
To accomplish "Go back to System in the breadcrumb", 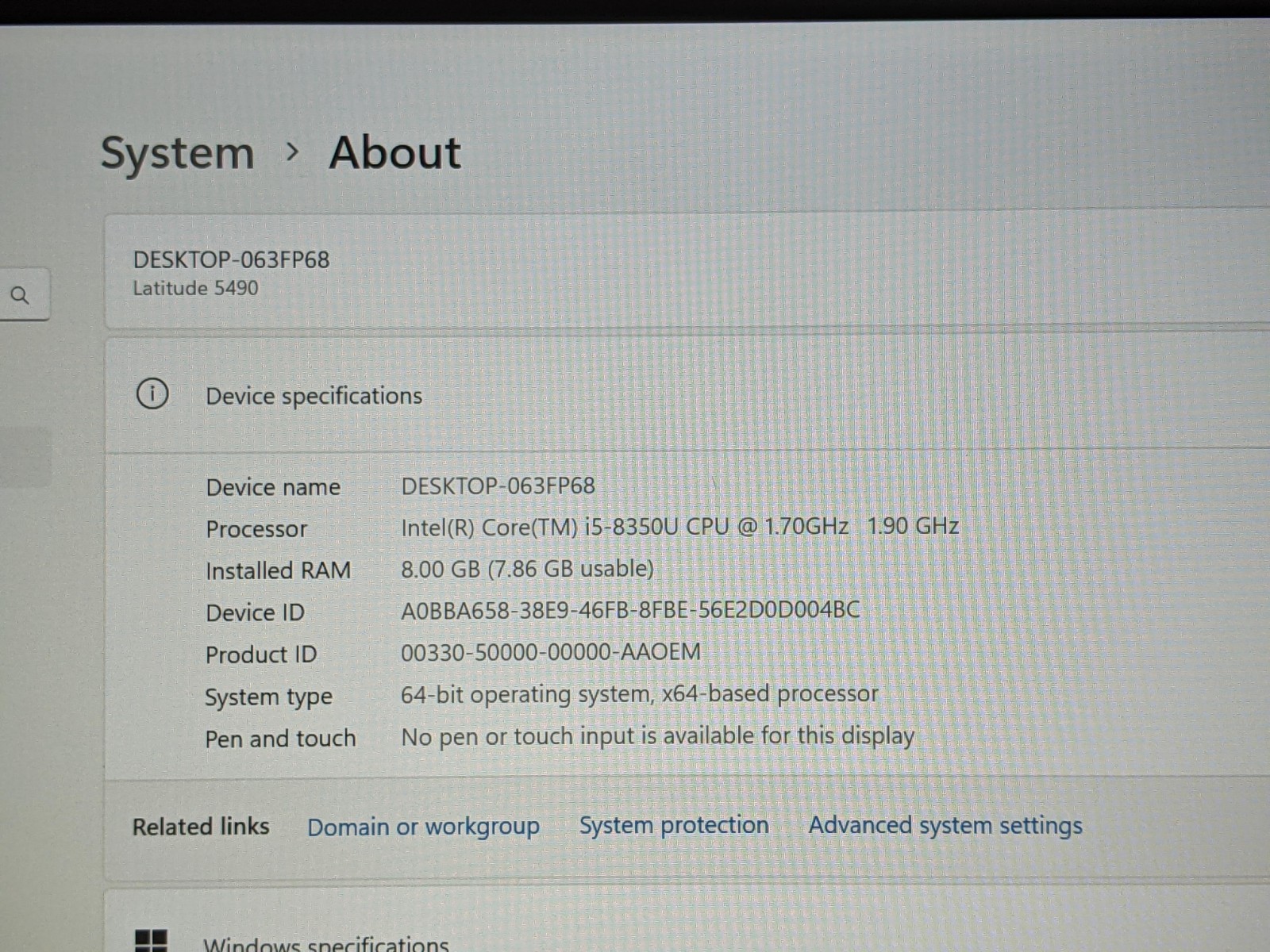I will pos(177,152).
